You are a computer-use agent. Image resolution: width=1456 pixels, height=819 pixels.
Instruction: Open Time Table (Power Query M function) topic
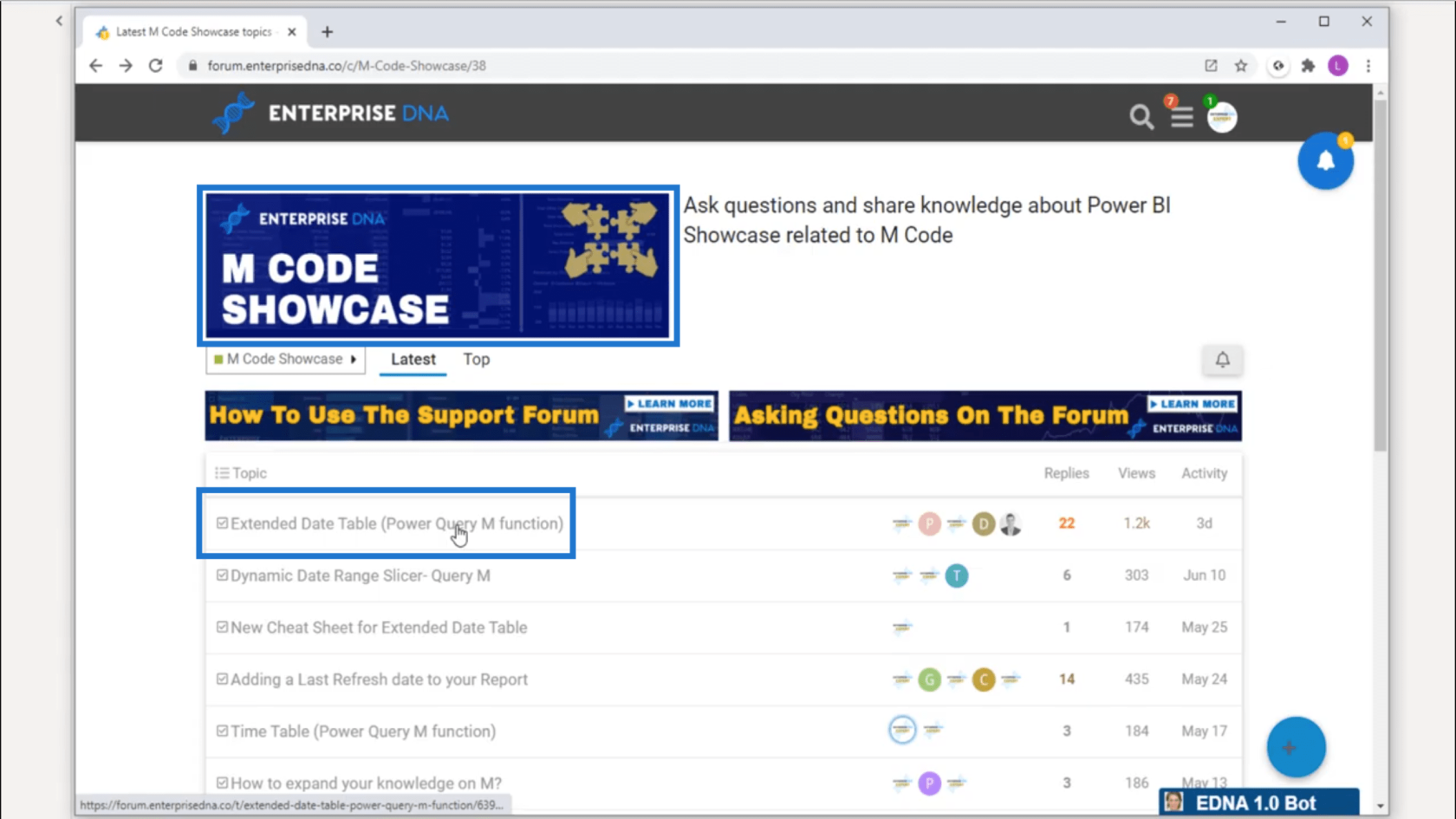point(363,731)
